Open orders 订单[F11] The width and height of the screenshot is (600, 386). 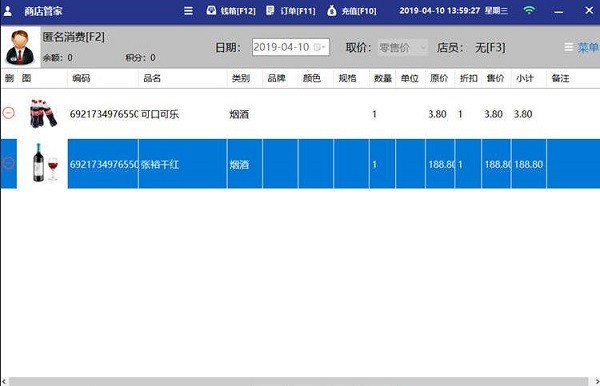291,11
